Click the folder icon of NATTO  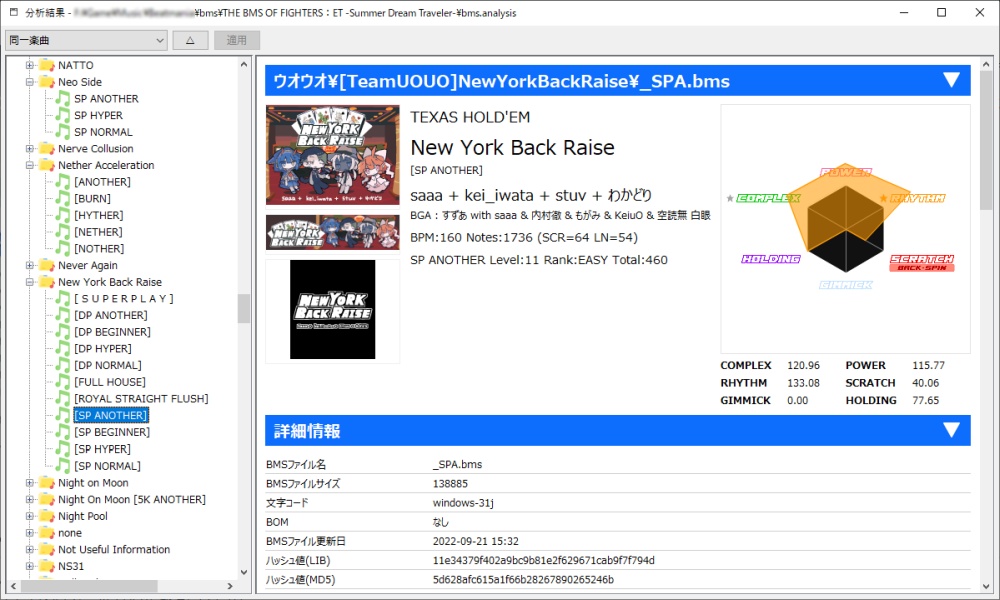[47, 65]
